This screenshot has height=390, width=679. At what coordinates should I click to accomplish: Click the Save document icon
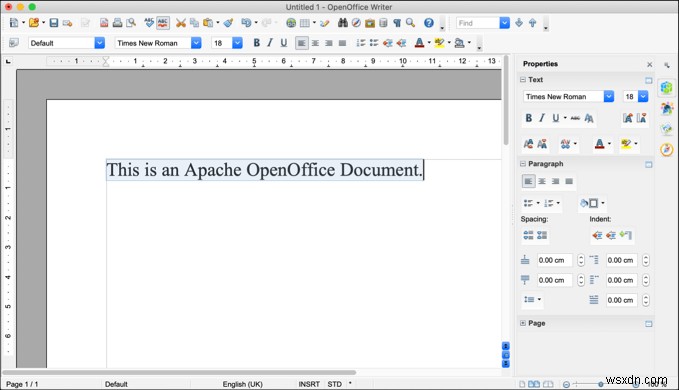54,23
